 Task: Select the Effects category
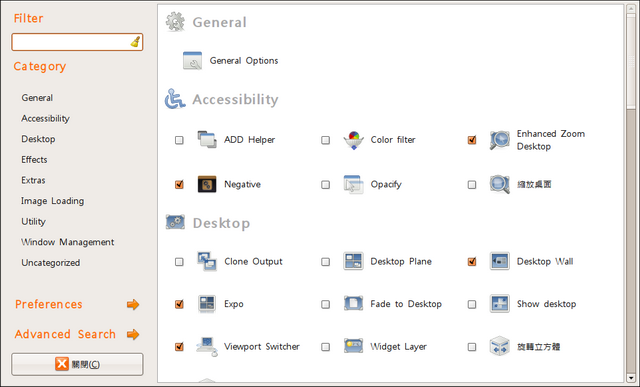[x=34, y=160]
